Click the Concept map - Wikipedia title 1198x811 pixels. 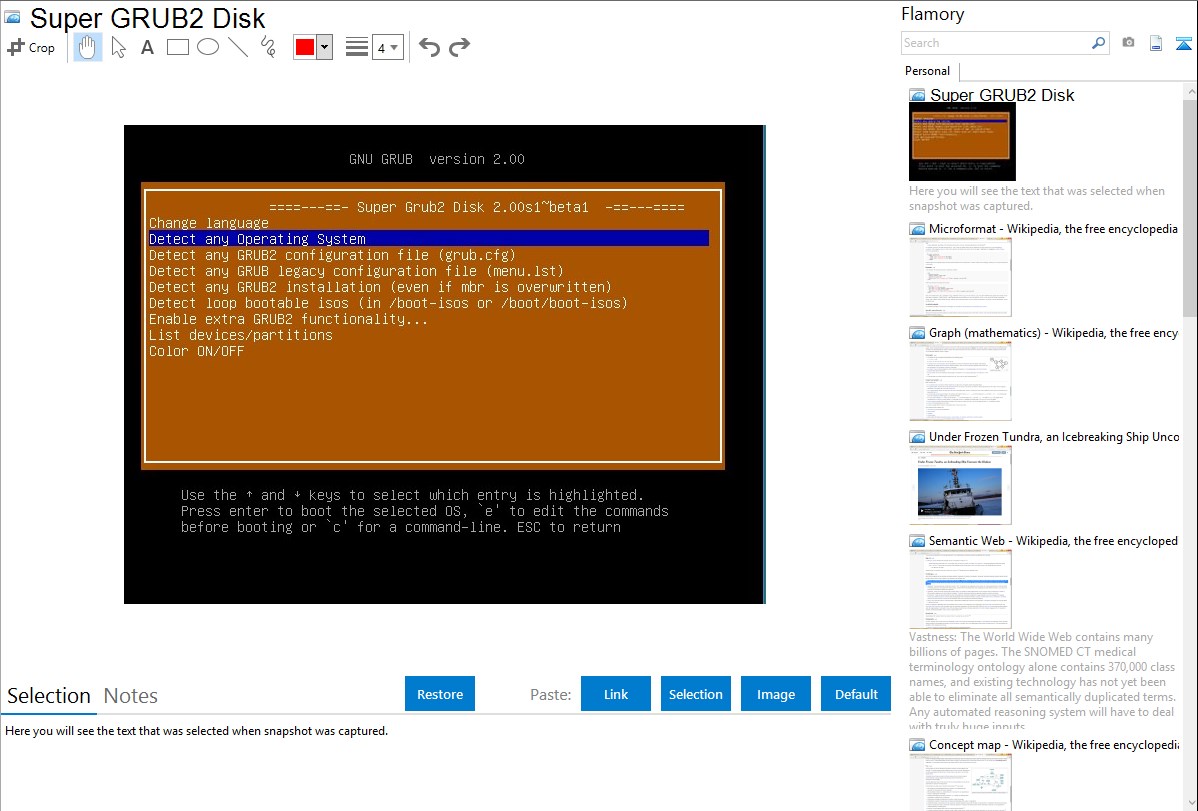pos(1053,744)
